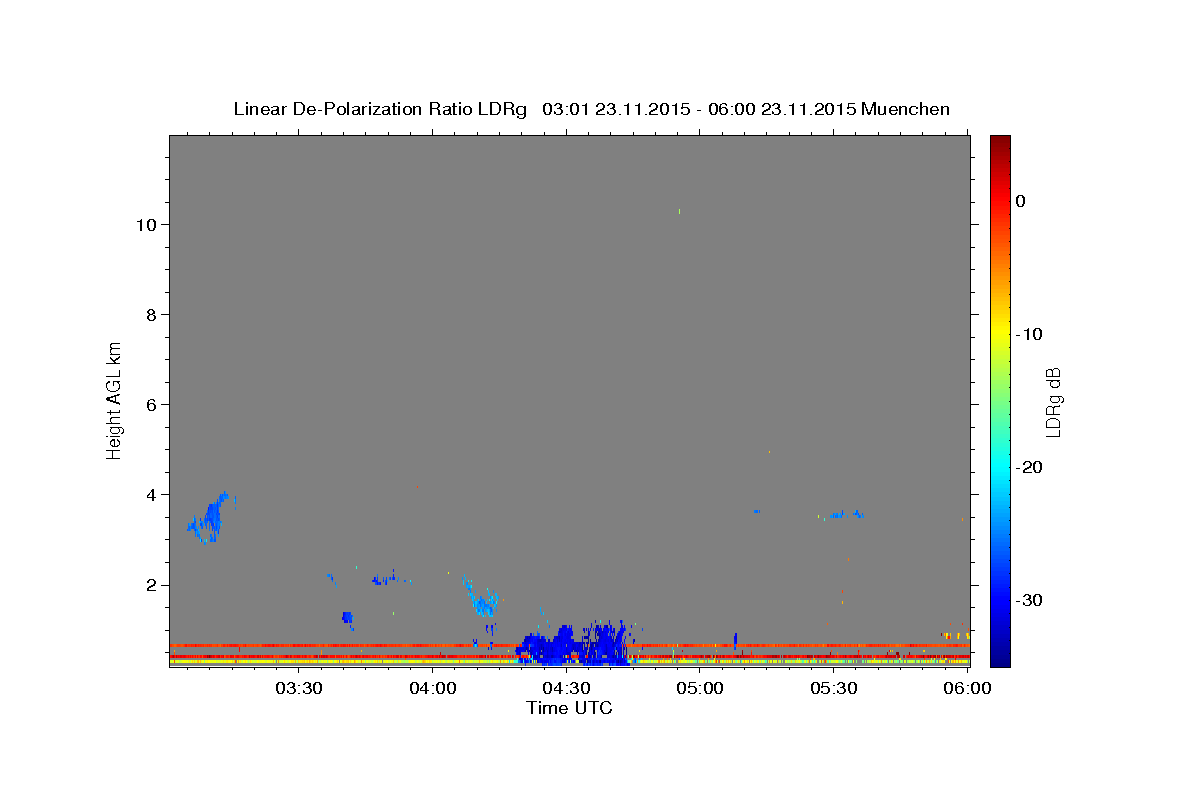The height and width of the screenshot is (800, 1200).
Task: Click the large blue echo cluster near 04:30
Action: [575, 643]
